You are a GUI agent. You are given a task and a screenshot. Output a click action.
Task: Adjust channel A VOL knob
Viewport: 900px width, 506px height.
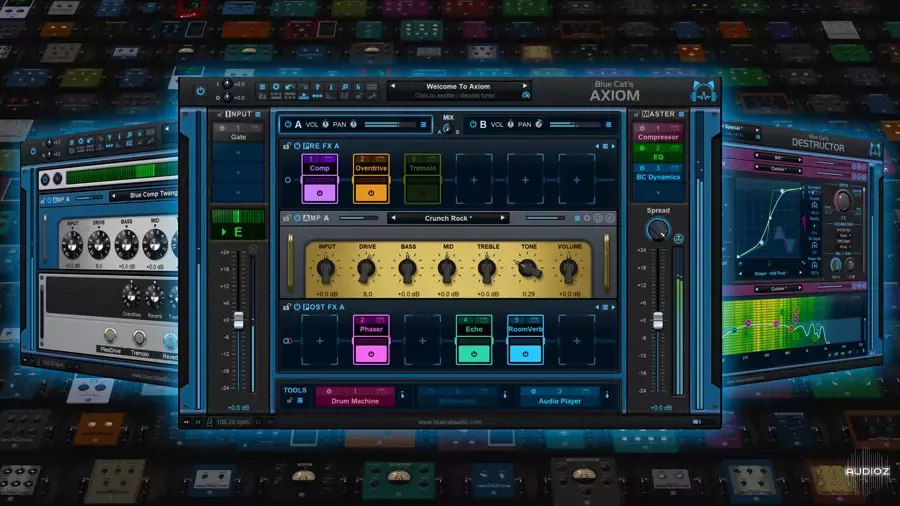[x=325, y=124]
